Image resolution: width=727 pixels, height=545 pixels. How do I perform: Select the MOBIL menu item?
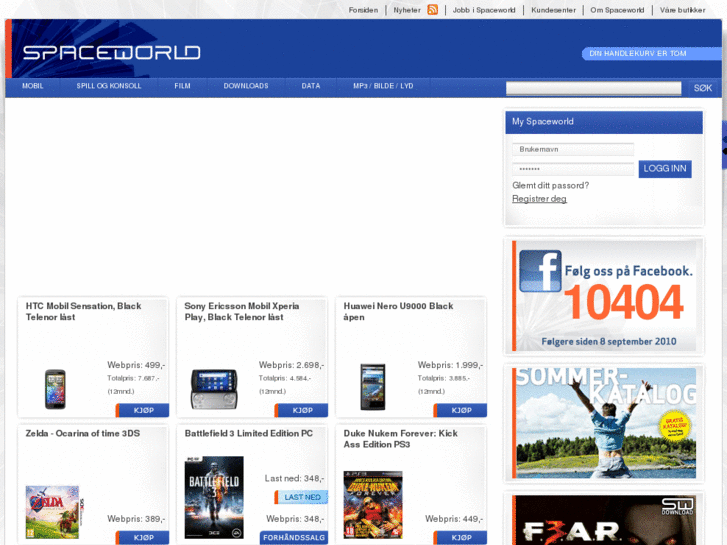[x=32, y=86]
